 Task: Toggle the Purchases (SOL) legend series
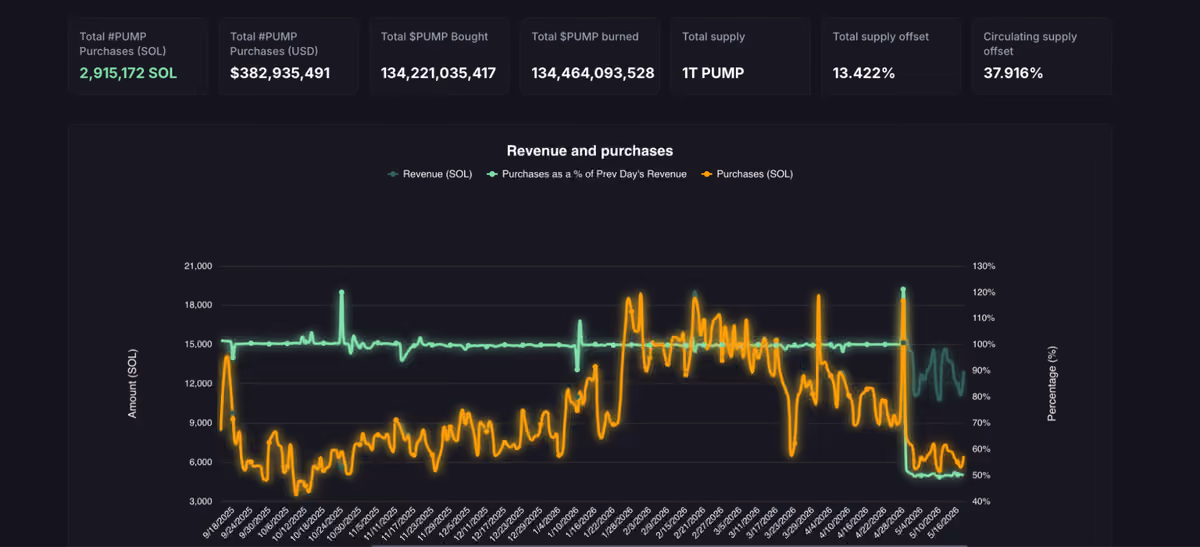click(x=747, y=174)
